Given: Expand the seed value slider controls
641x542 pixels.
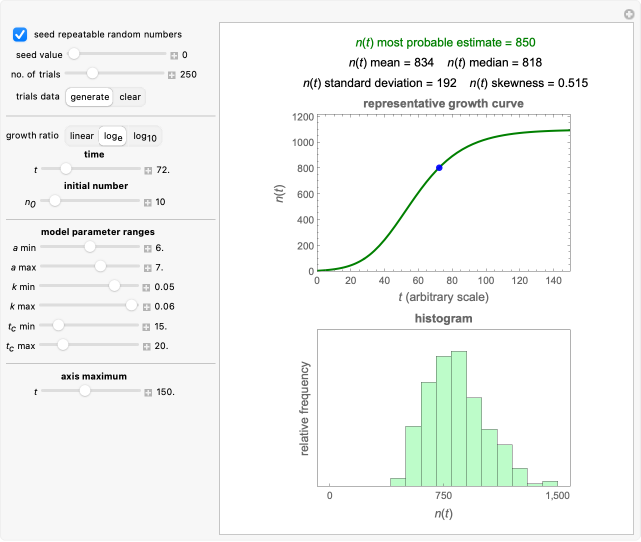Looking at the screenshot, I should [x=172, y=55].
